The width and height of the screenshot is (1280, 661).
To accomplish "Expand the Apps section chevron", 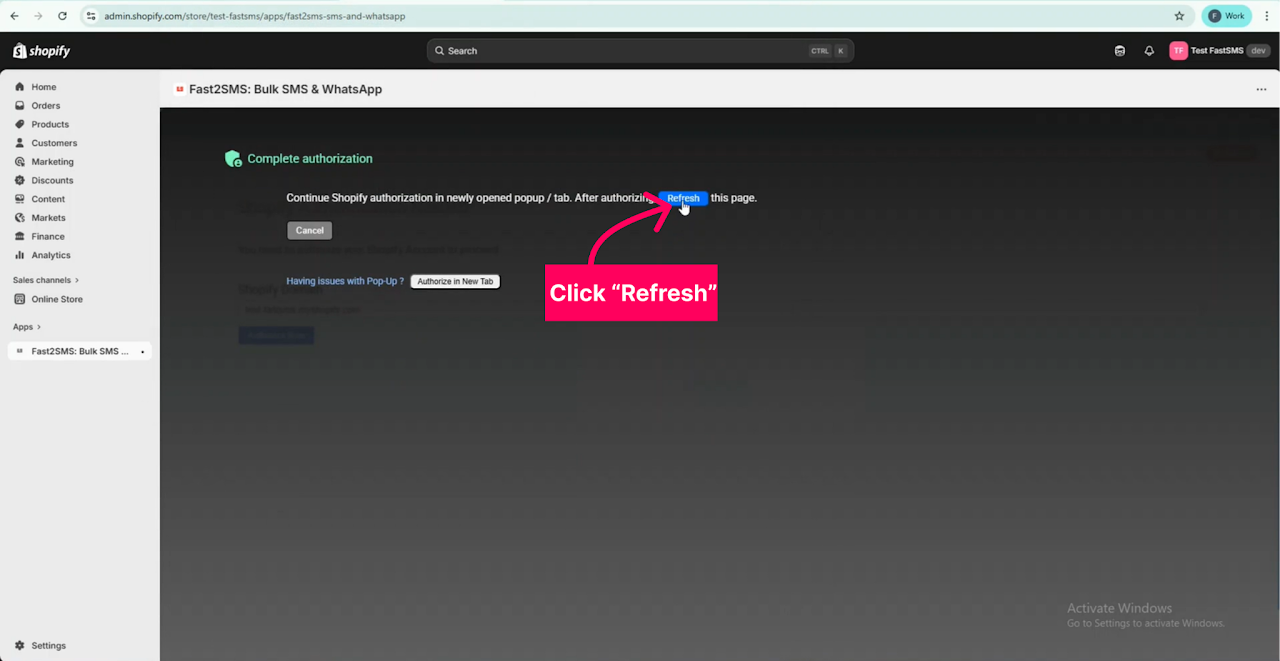I will point(39,327).
